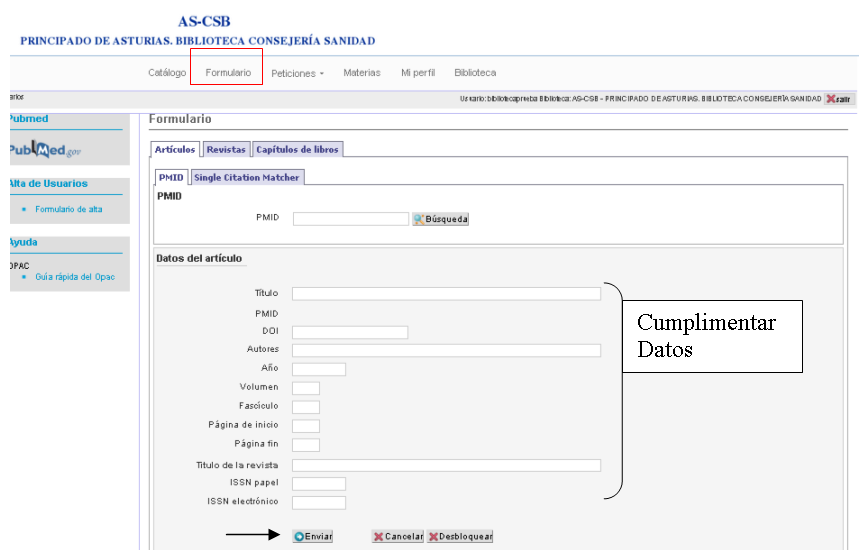
Task: Go to Mi perfil
Action: [x=418, y=73]
